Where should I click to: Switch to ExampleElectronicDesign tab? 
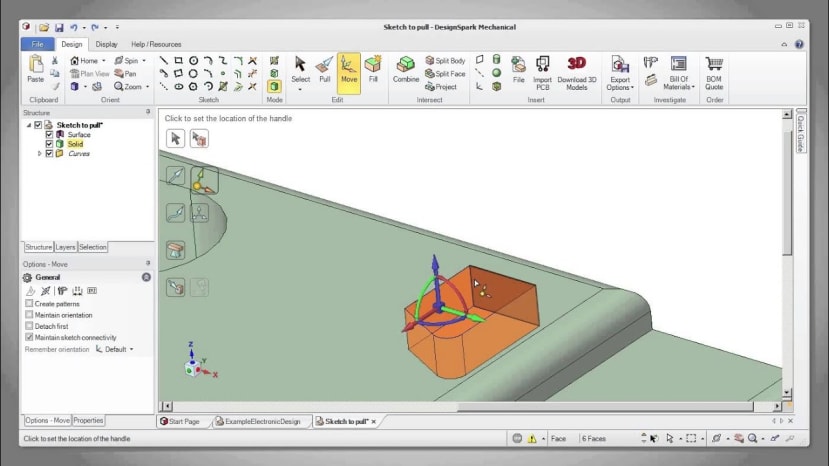[258, 422]
